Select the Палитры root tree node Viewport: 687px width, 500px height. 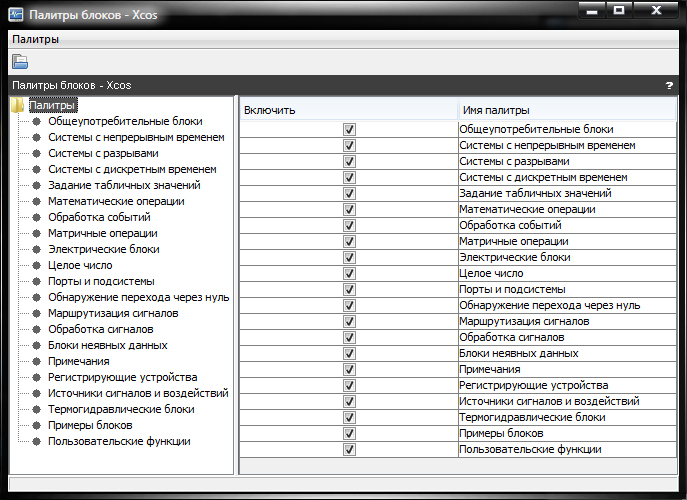(53, 105)
